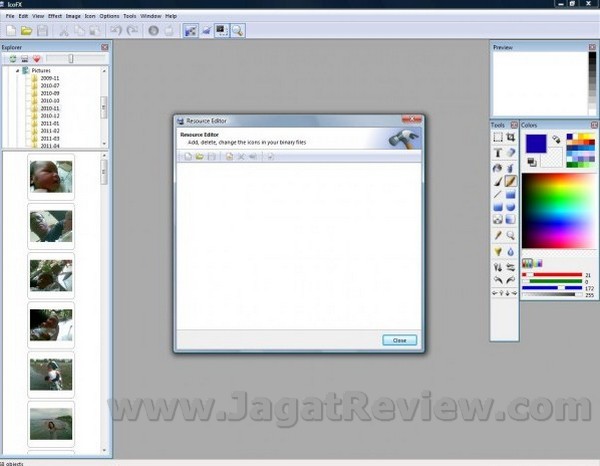Click the open folder icon in Resource Editor
This screenshot has width=600, height=466.
coord(199,157)
